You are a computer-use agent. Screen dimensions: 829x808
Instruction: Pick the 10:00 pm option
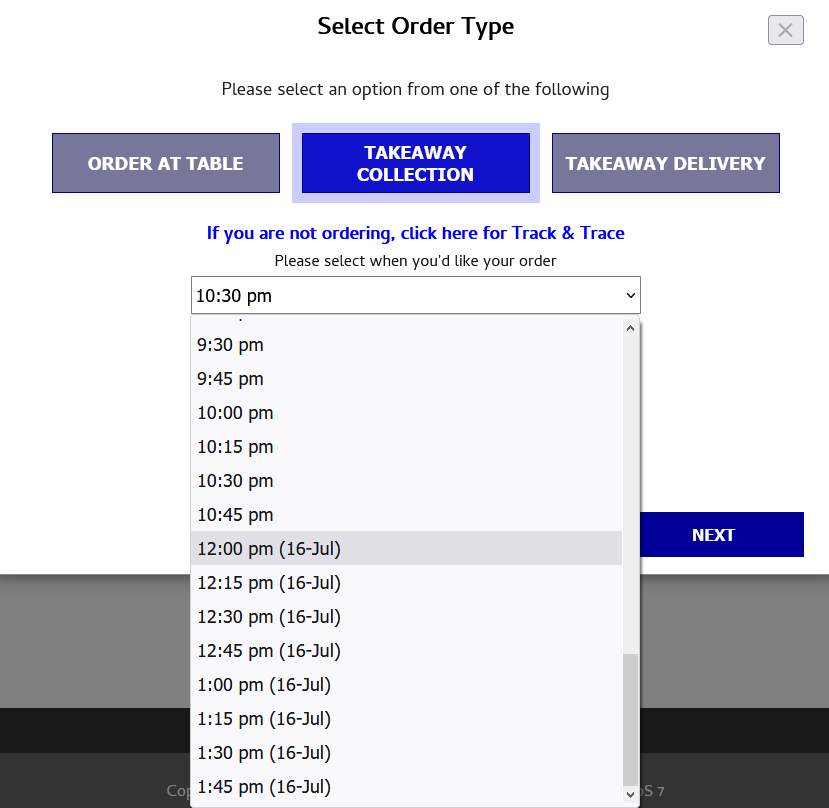pyautogui.click(x=234, y=412)
